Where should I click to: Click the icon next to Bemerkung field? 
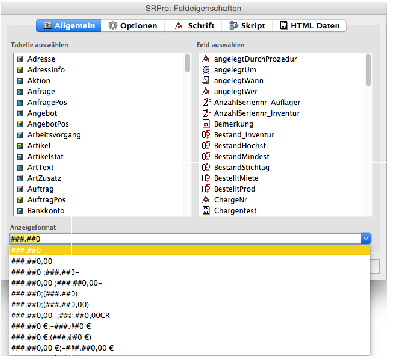(x=206, y=124)
